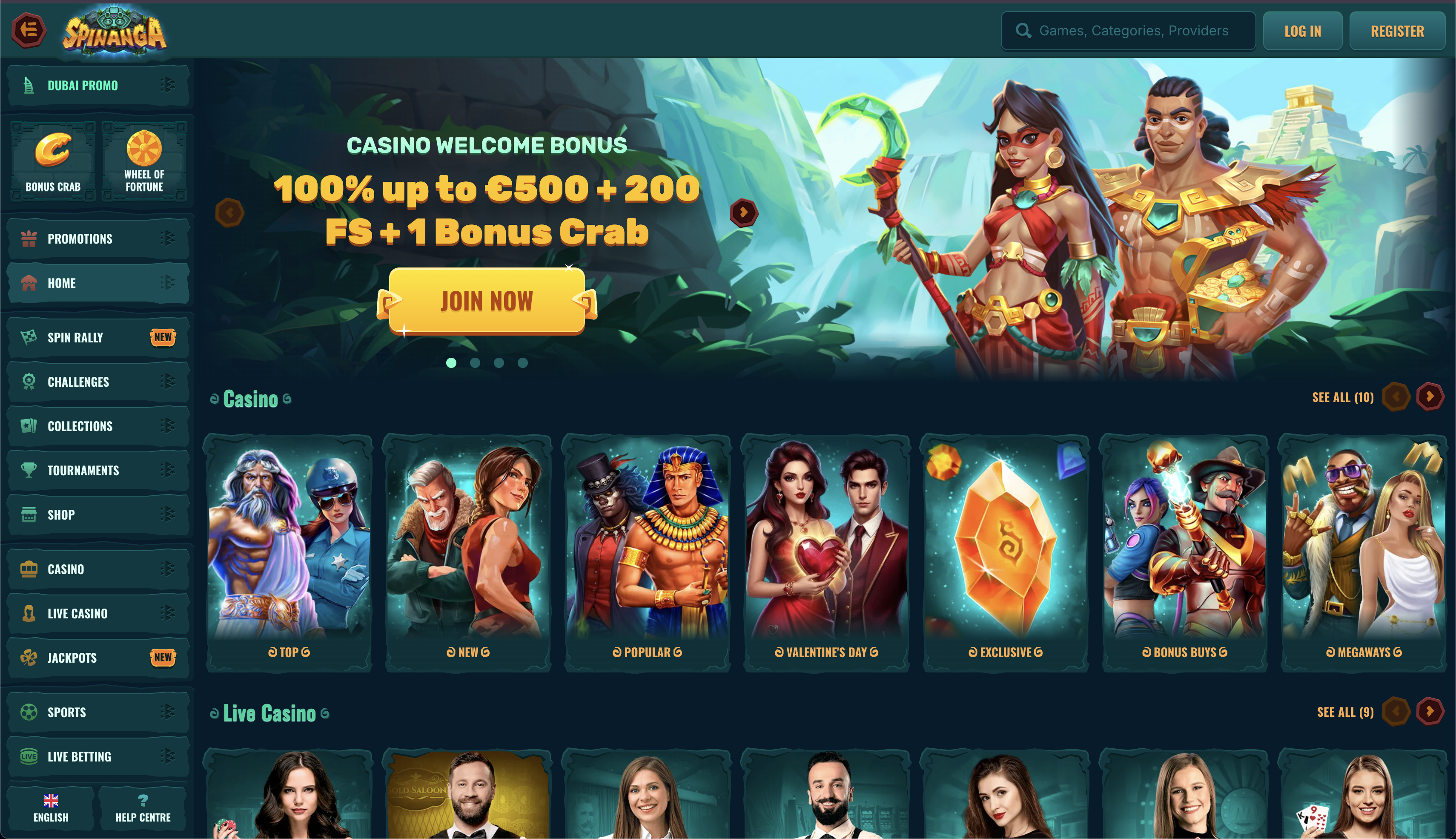The width and height of the screenshot is (1456, 839).
Task: Show next banner slide with right arrow
Action: 744,213
